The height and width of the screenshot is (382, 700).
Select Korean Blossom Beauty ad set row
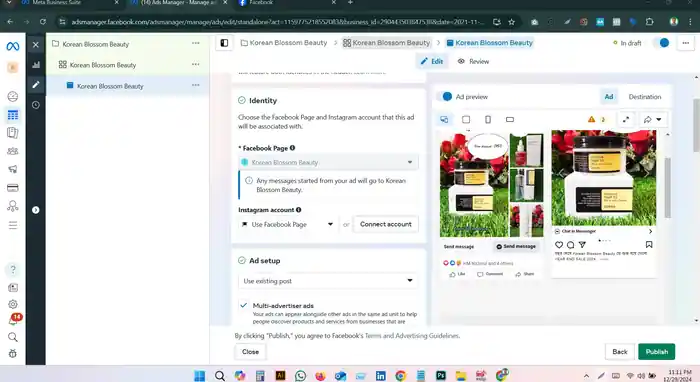pos(127,65)
